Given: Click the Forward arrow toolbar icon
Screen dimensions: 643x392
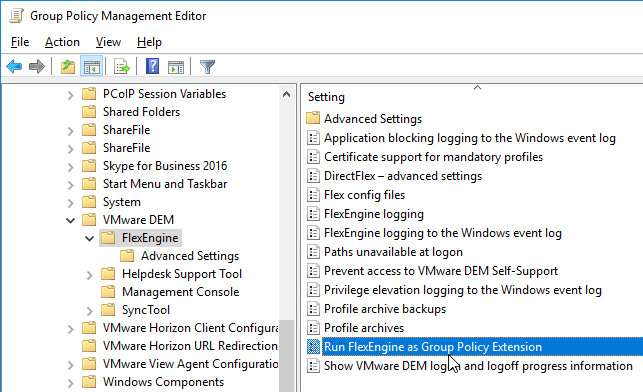Looking at the screenshot, I should click(36, 66).
